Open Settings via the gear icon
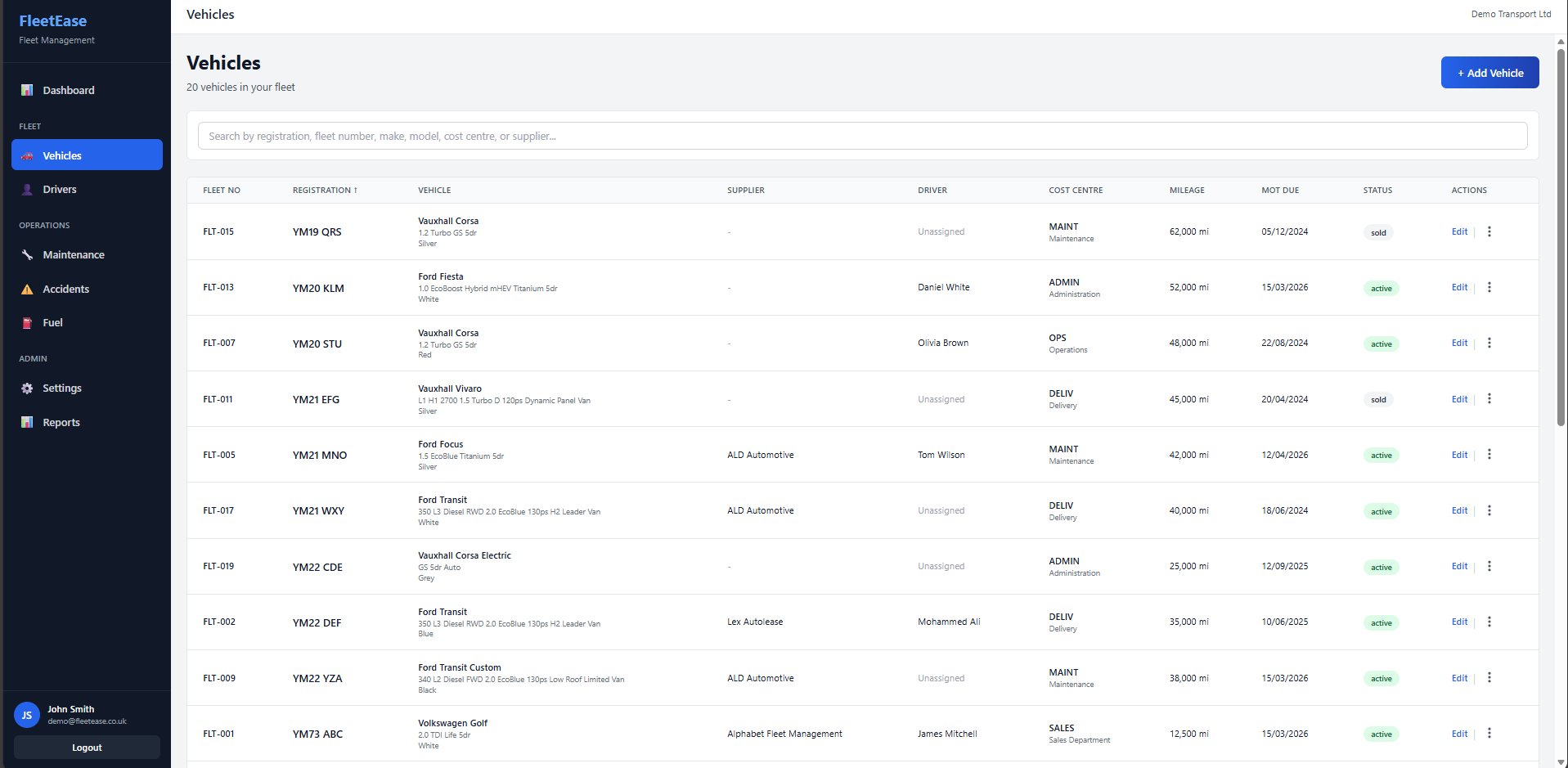Viewport: 1568px width, 768px height. (27, 388)
